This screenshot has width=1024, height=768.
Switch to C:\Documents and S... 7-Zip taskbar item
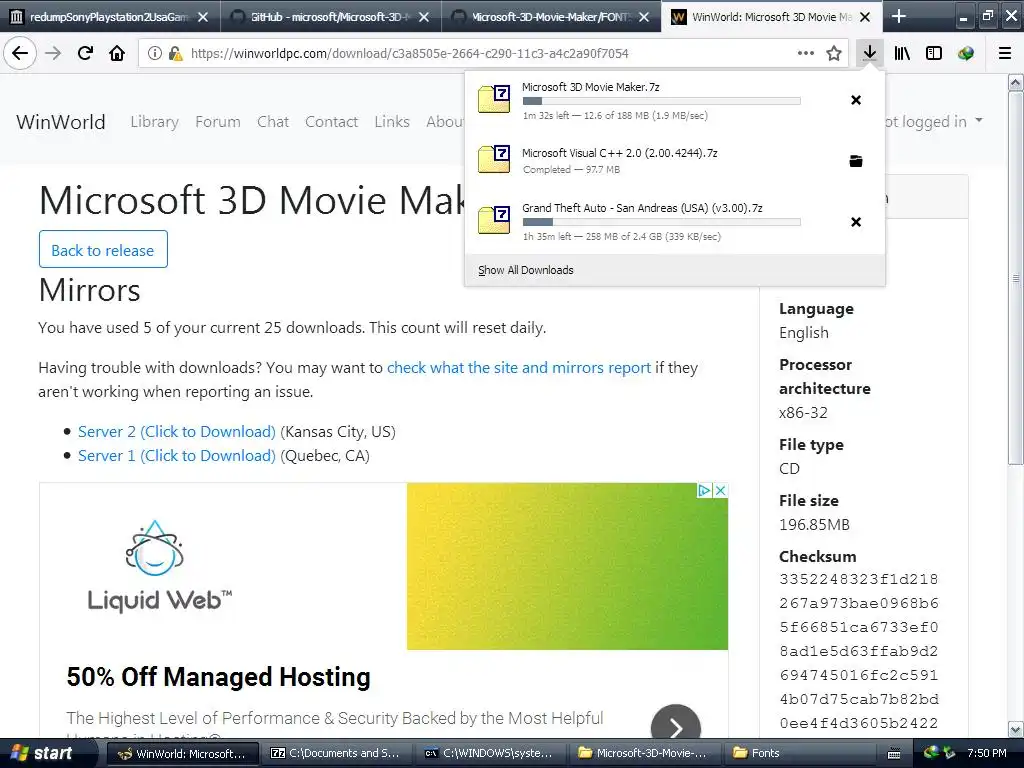pos(337,753)
